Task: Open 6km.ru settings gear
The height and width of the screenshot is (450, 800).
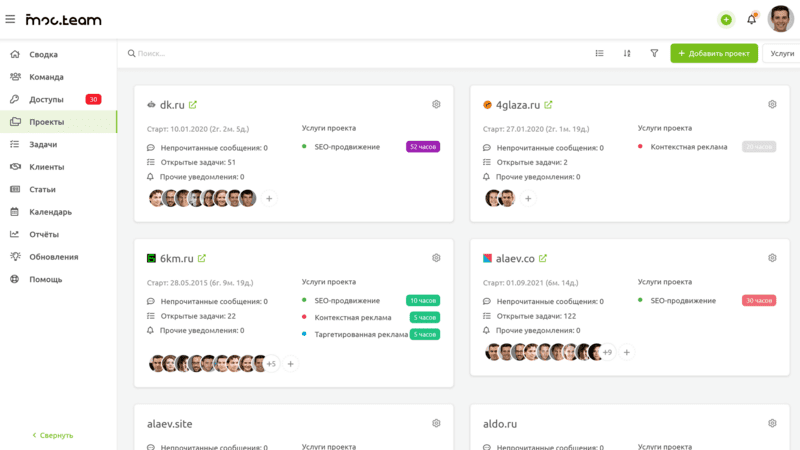Action: pos(436,258)
